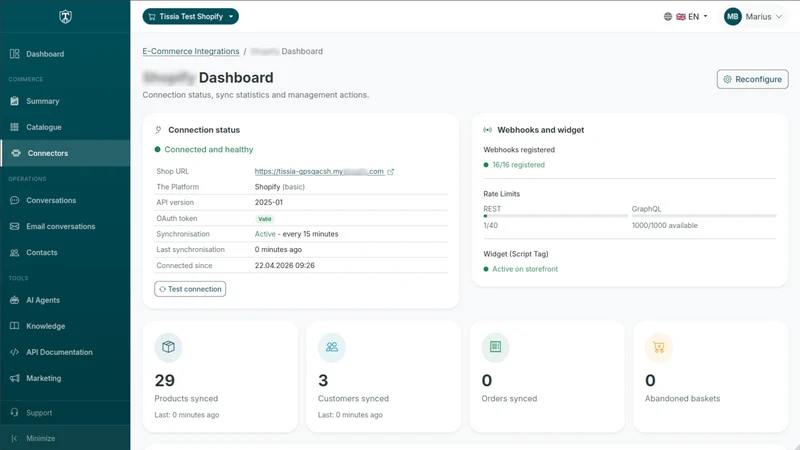Click the API version value 2025-01
The image size is (800, 450).
[x=269, y=203]
